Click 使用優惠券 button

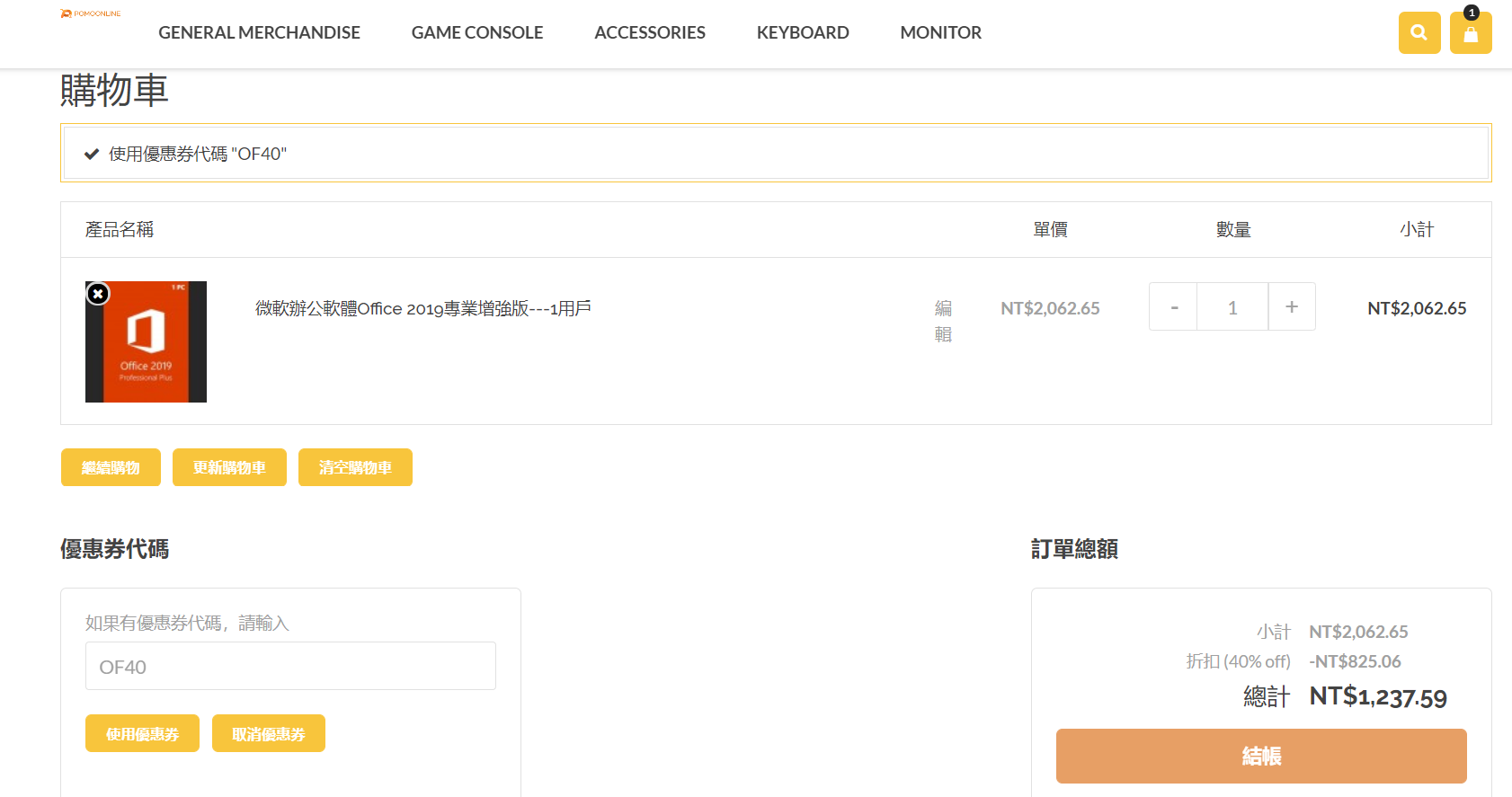[142, 733]
